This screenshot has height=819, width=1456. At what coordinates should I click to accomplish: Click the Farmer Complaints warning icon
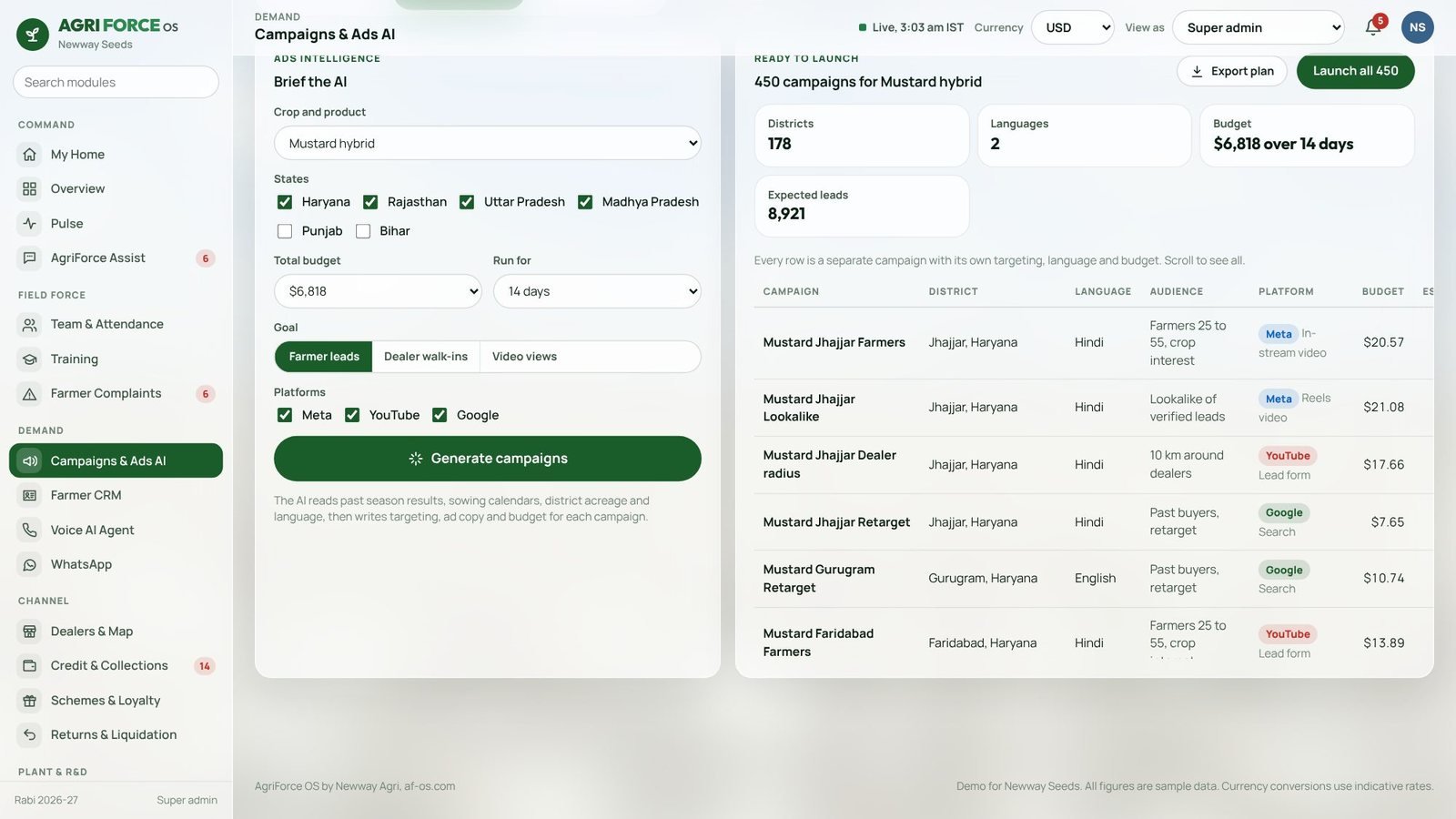click(30, 394)
